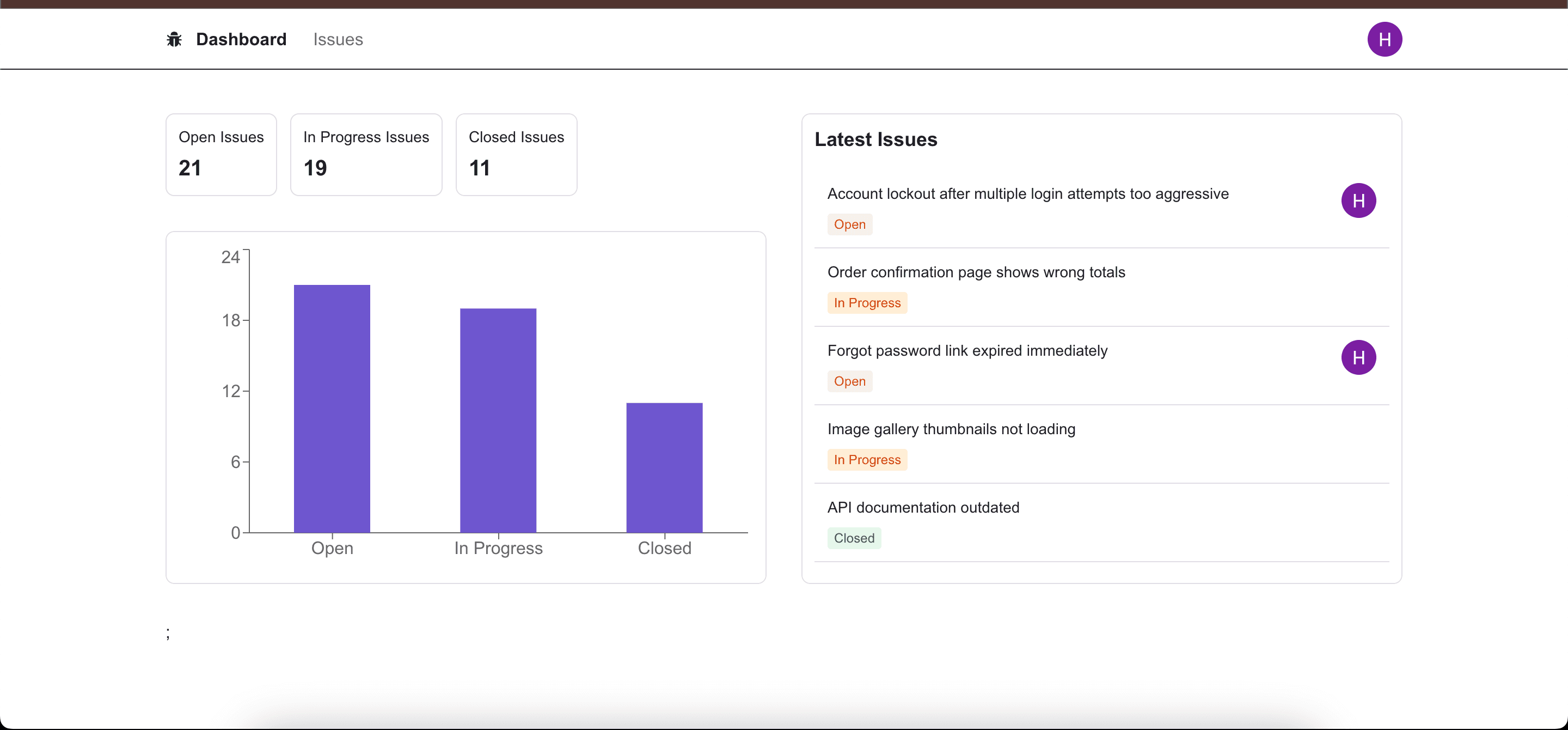Click the Closed badge on API documentation issue

pyautogui.click(x=854, y=538)
